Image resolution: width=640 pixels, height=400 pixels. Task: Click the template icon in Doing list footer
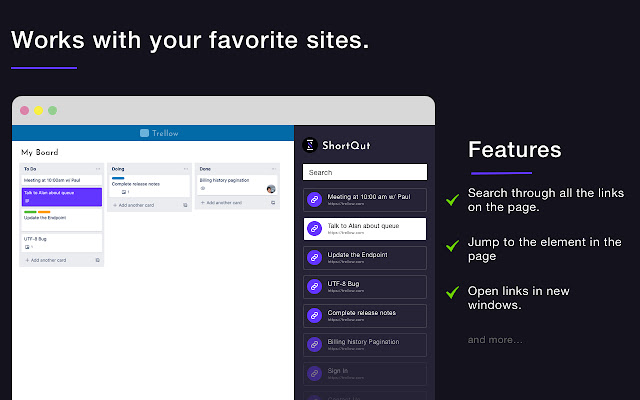(185, 204)
